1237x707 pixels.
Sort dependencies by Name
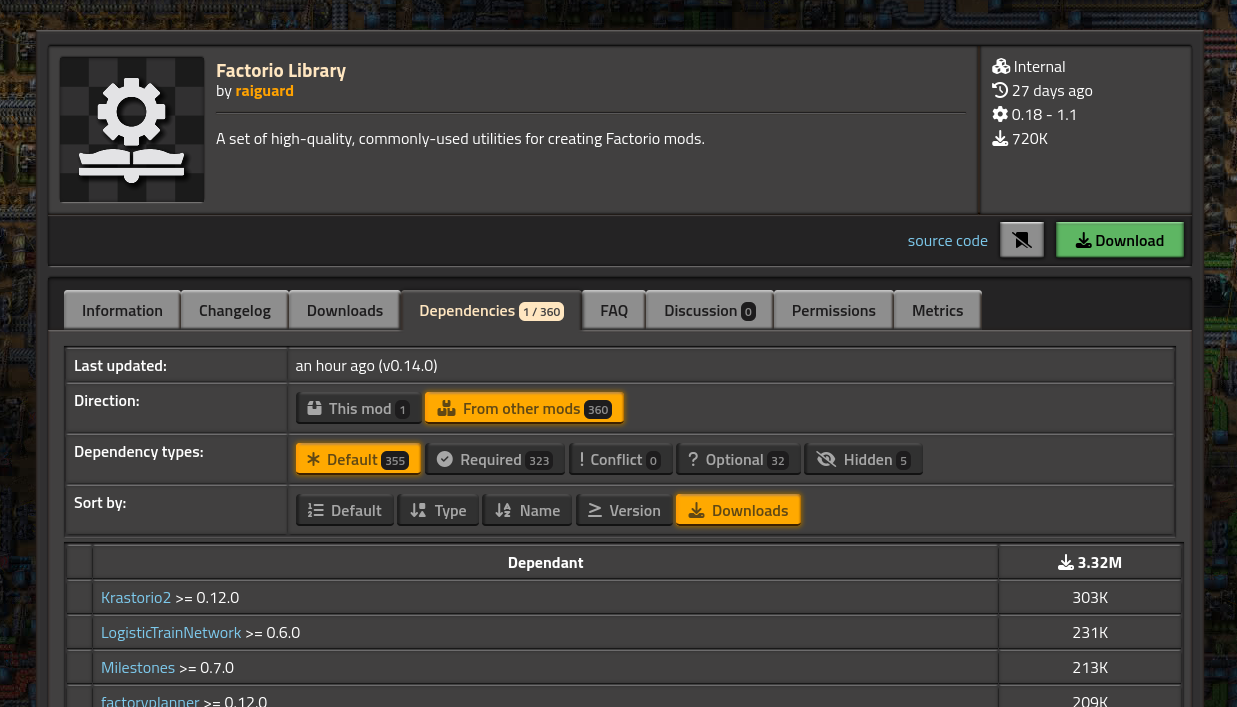point(527,511)
